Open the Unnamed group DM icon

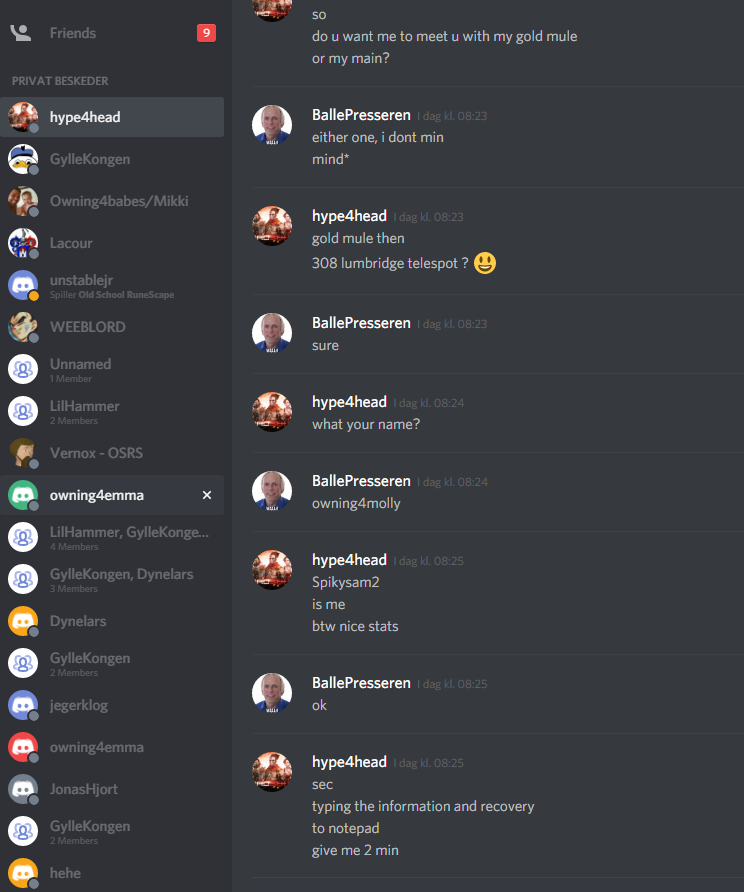point(23,369)
